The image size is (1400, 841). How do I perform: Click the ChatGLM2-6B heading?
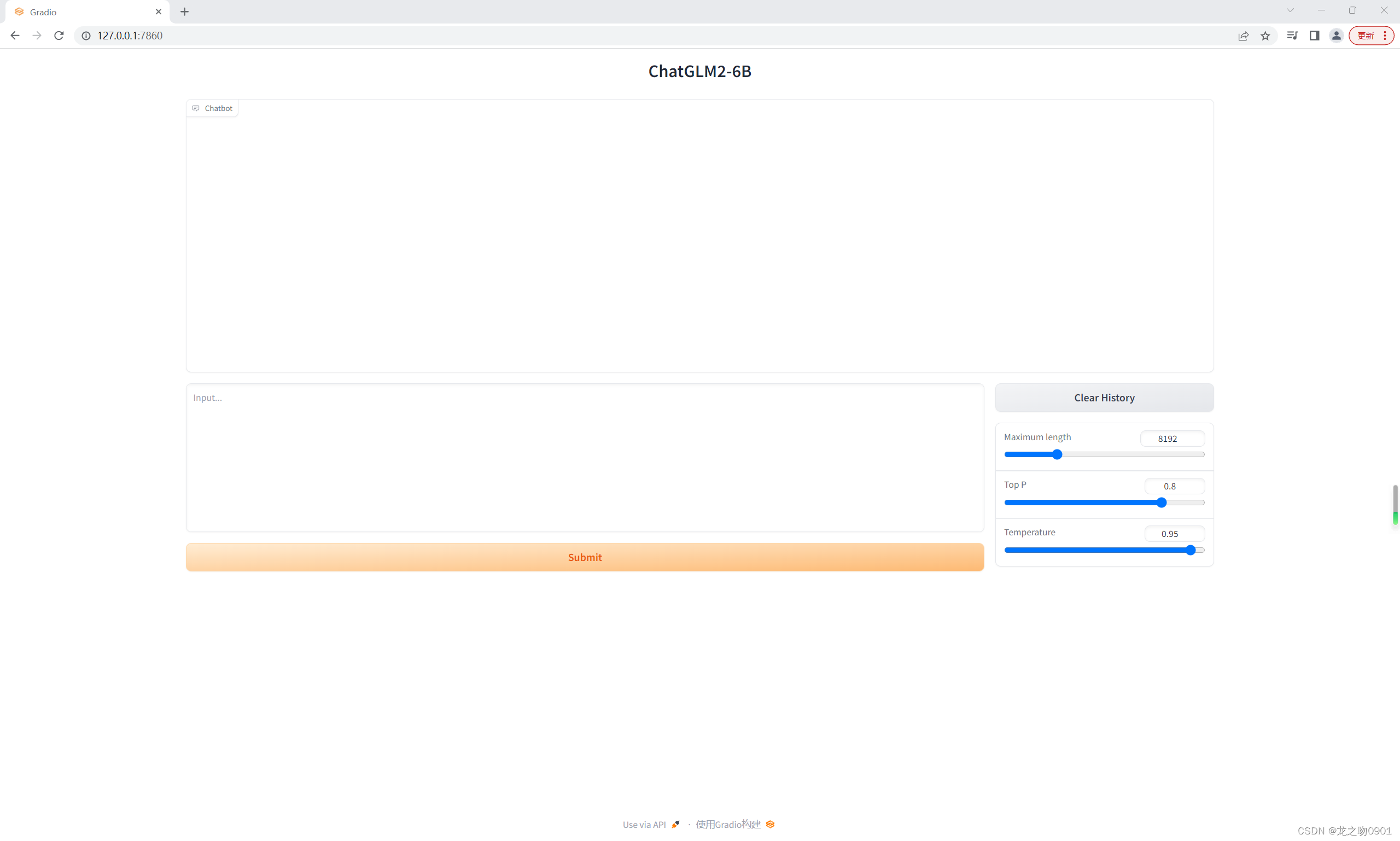click(700, 72)
